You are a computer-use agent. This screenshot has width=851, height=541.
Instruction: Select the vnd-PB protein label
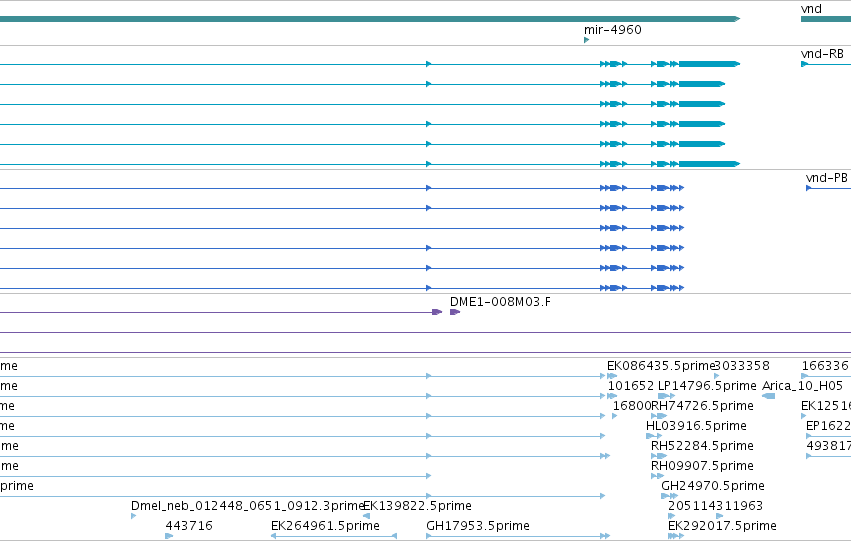coord(827,178)
